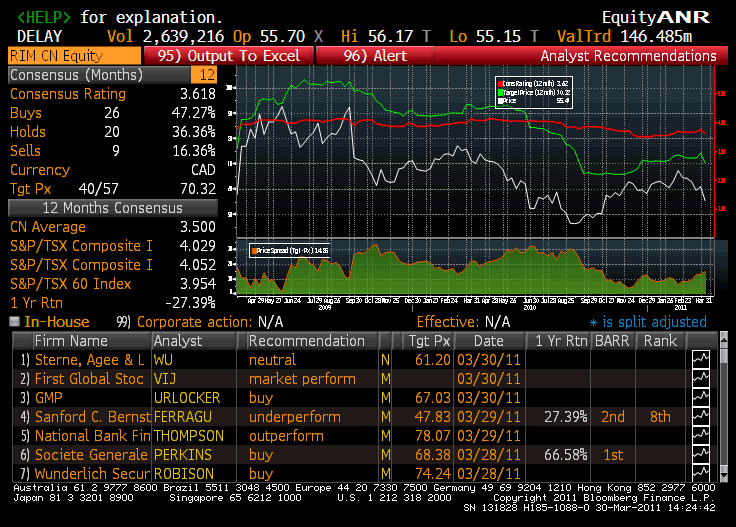736x527 pixels.
Task: Click the underperform recommendation cell
Action: (x=295, y=417)
